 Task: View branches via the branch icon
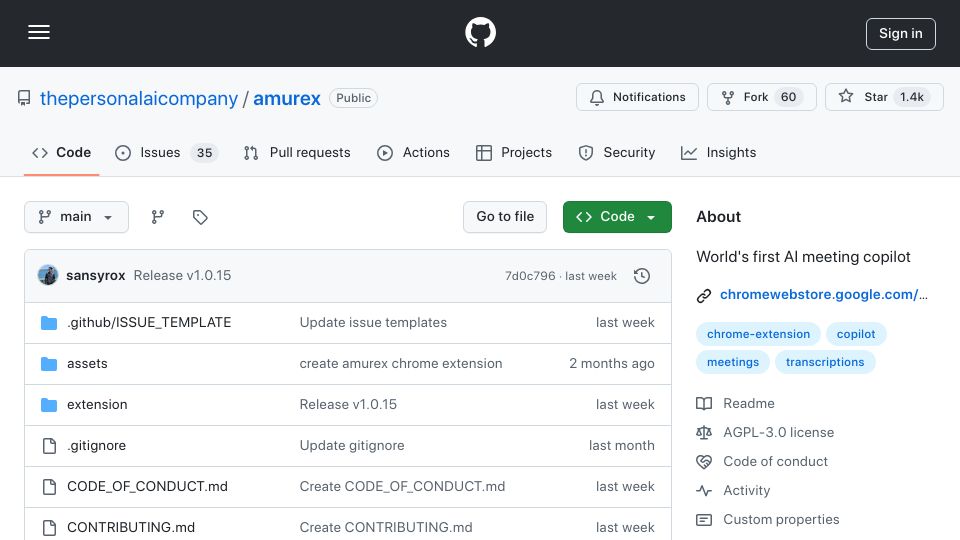[158, 217]
